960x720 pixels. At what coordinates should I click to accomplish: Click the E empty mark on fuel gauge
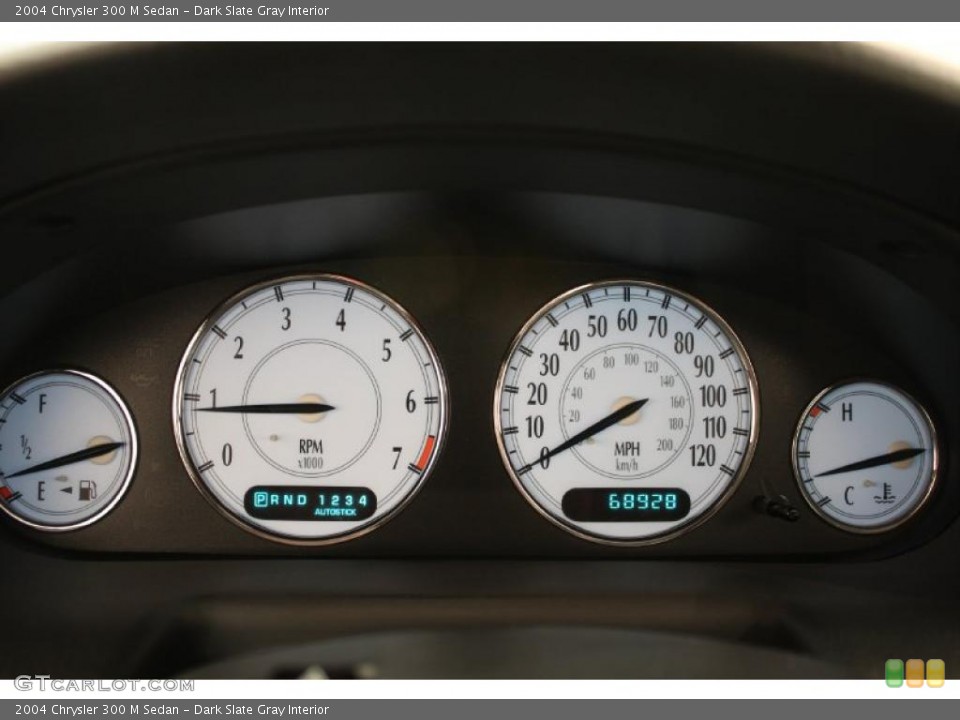(x=41, y=491)
